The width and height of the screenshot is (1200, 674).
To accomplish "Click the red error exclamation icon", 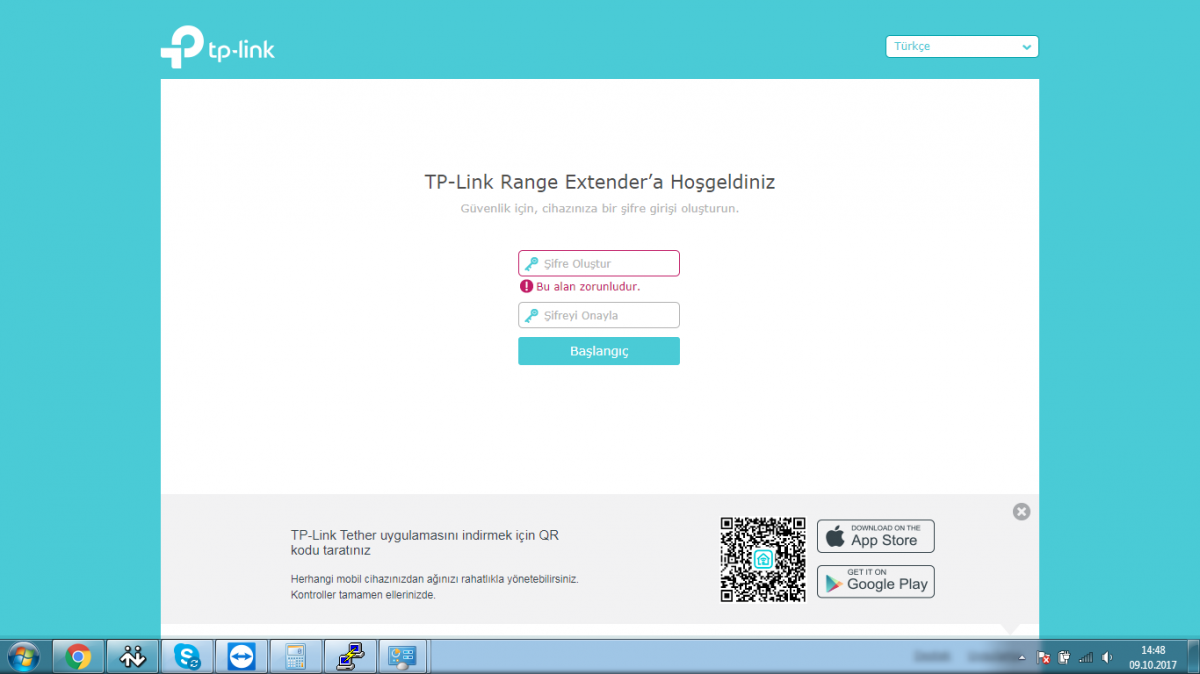I will click(x=526, y=286).
